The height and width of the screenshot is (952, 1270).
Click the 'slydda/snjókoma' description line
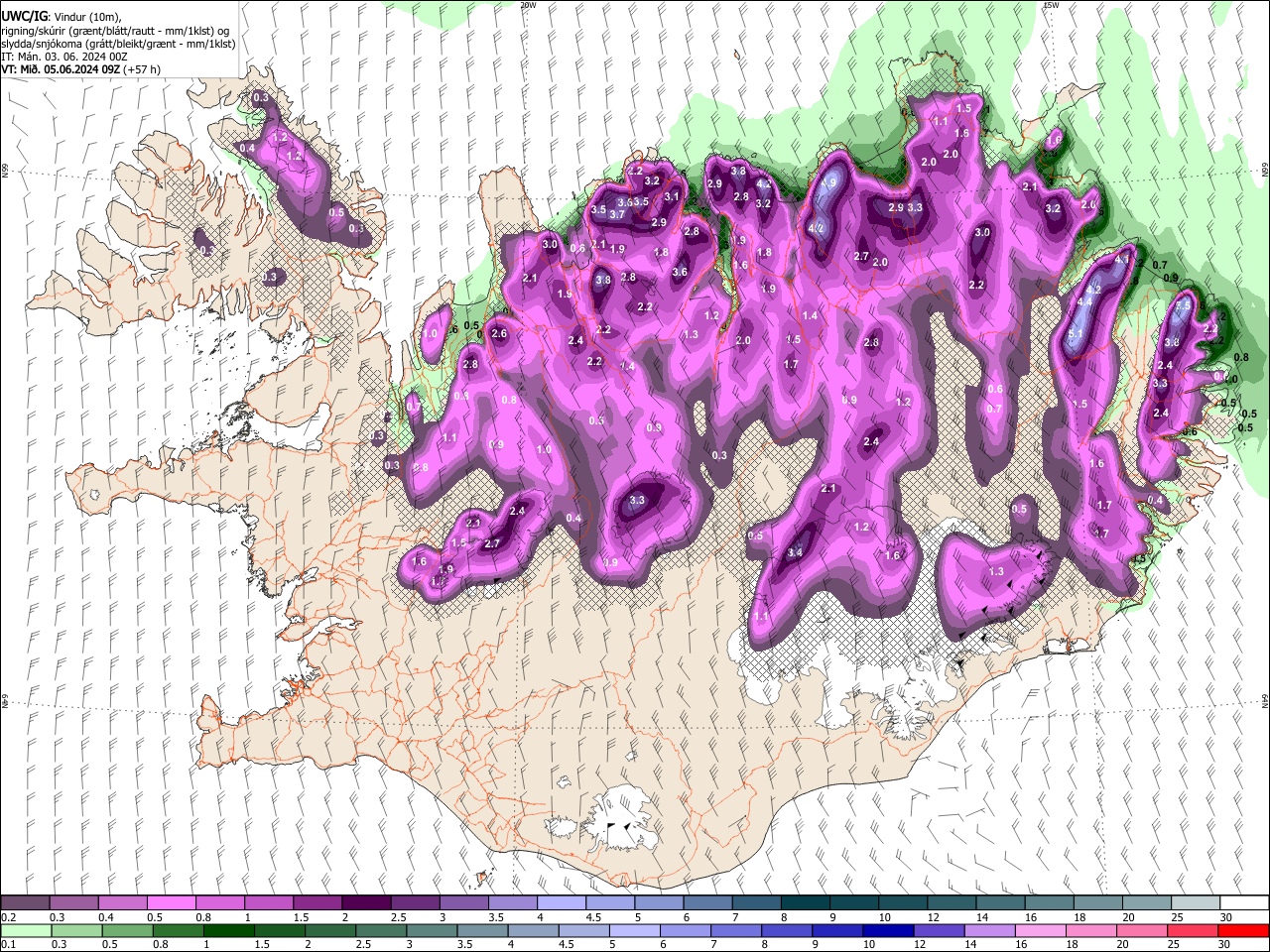118,45
